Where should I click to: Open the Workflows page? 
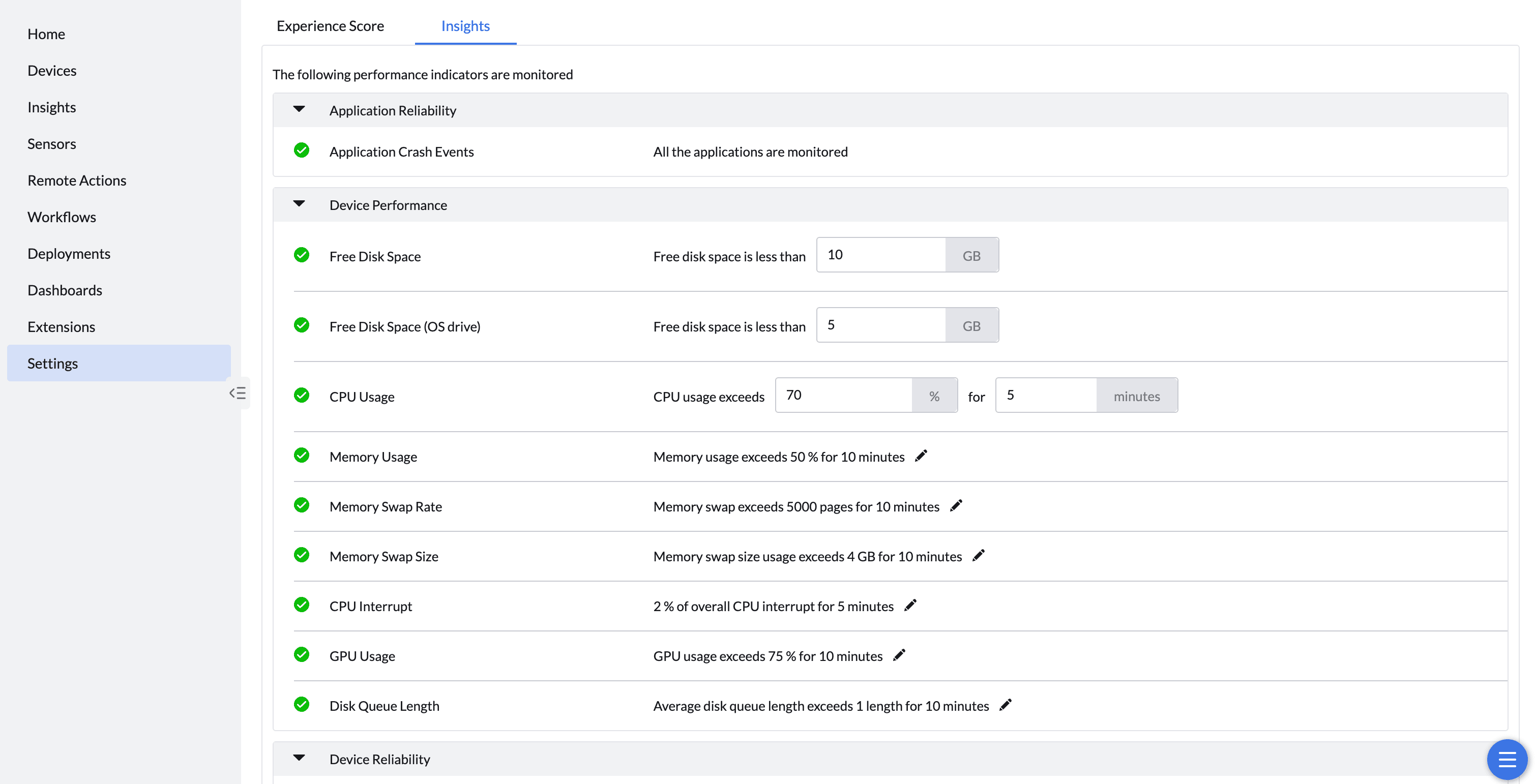pos(62,217)
